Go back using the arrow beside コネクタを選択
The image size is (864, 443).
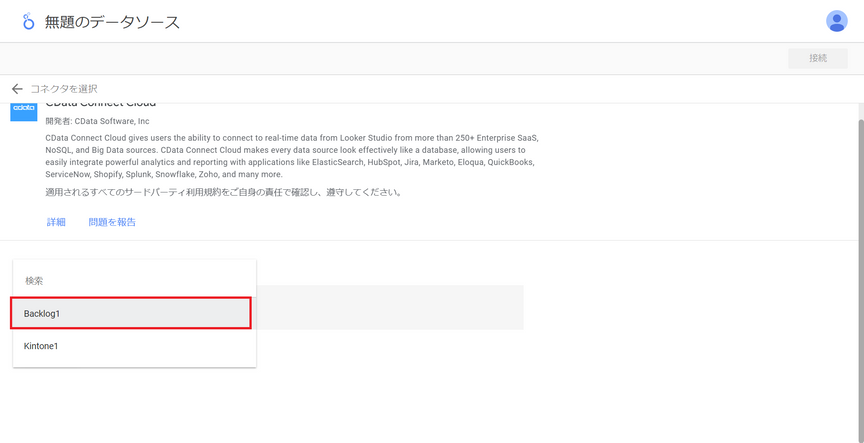[x=17, y=89]
